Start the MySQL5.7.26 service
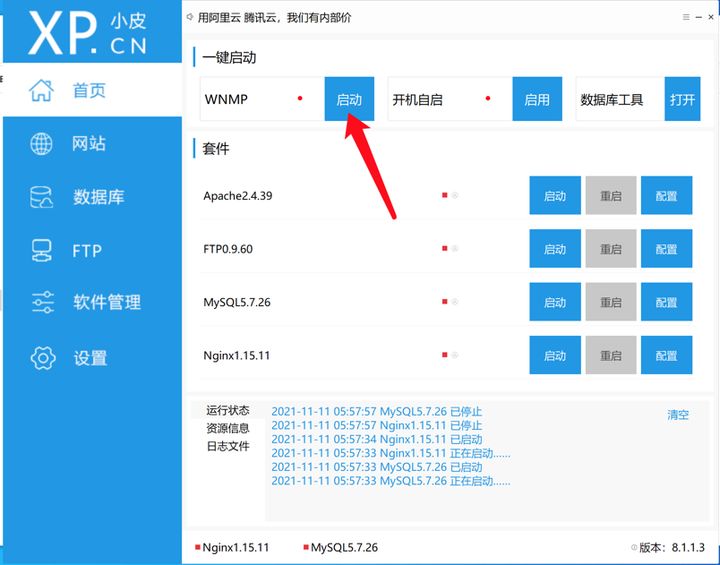The image size is (720, 565). click(554, 302)
